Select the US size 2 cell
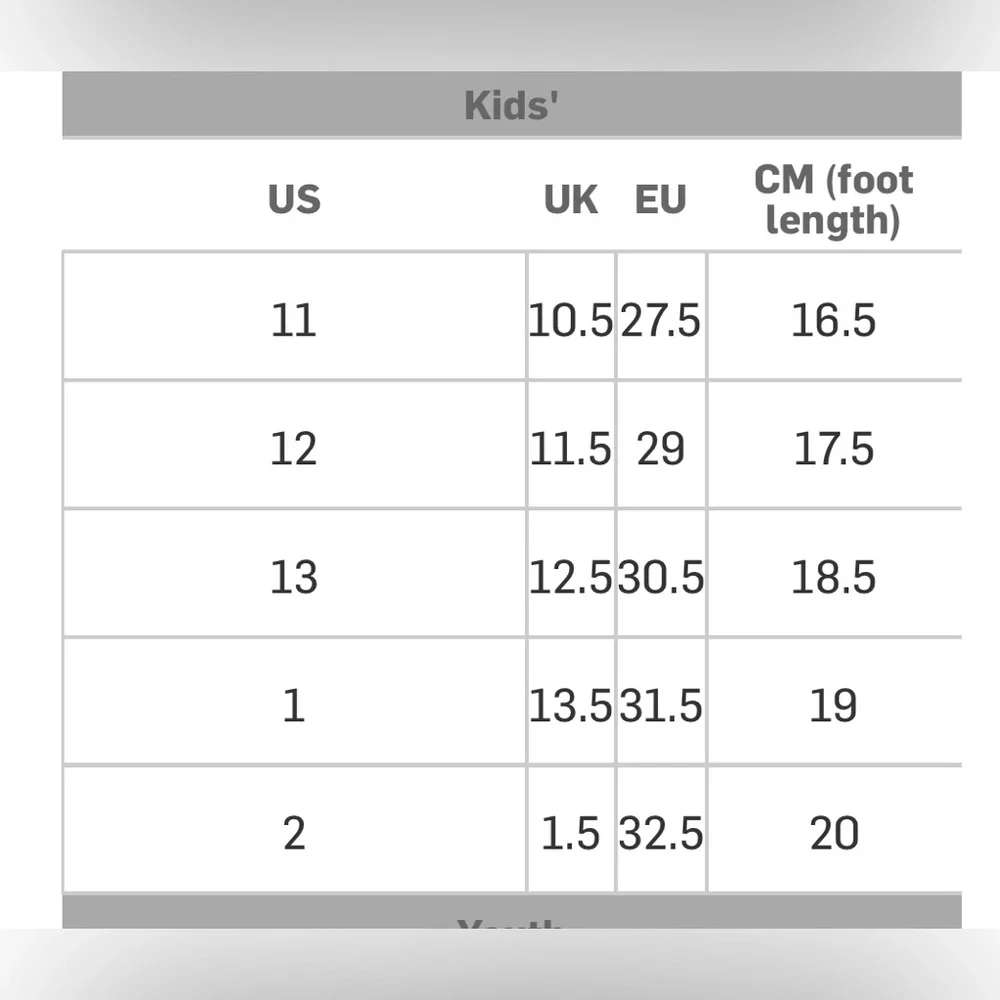 click(x=294, y=833)
